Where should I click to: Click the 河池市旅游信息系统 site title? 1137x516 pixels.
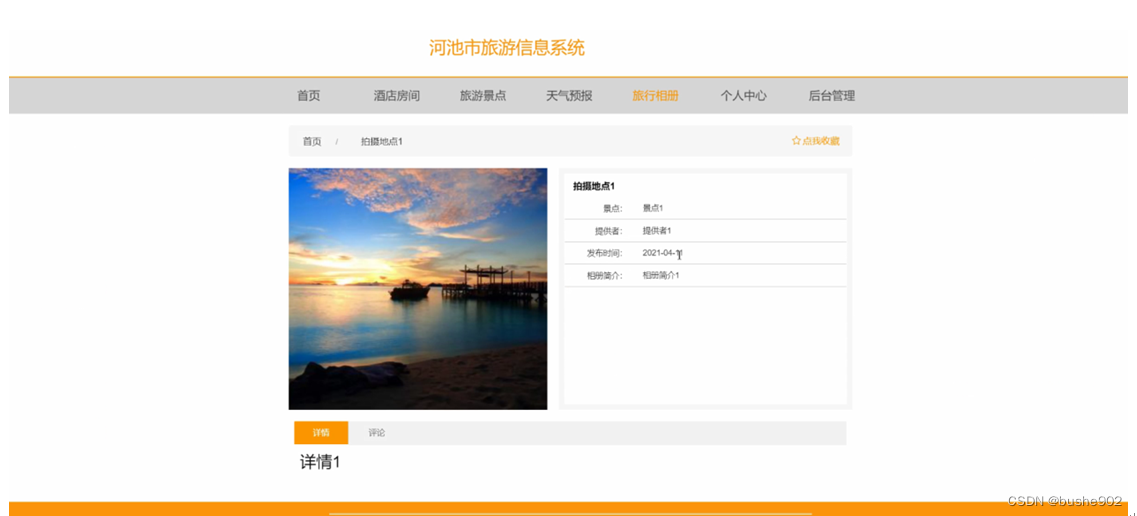click(x=507, y=49)
